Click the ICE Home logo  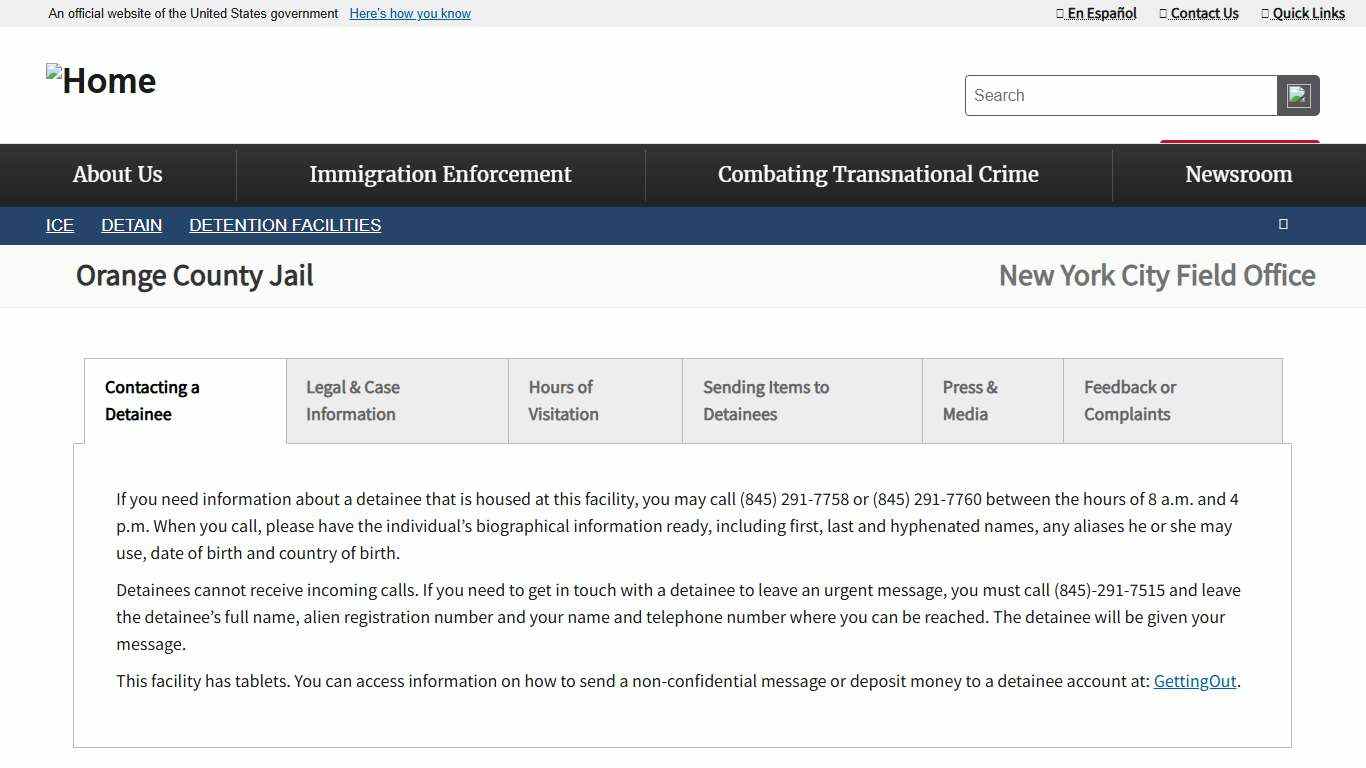[x=100, y=80]
